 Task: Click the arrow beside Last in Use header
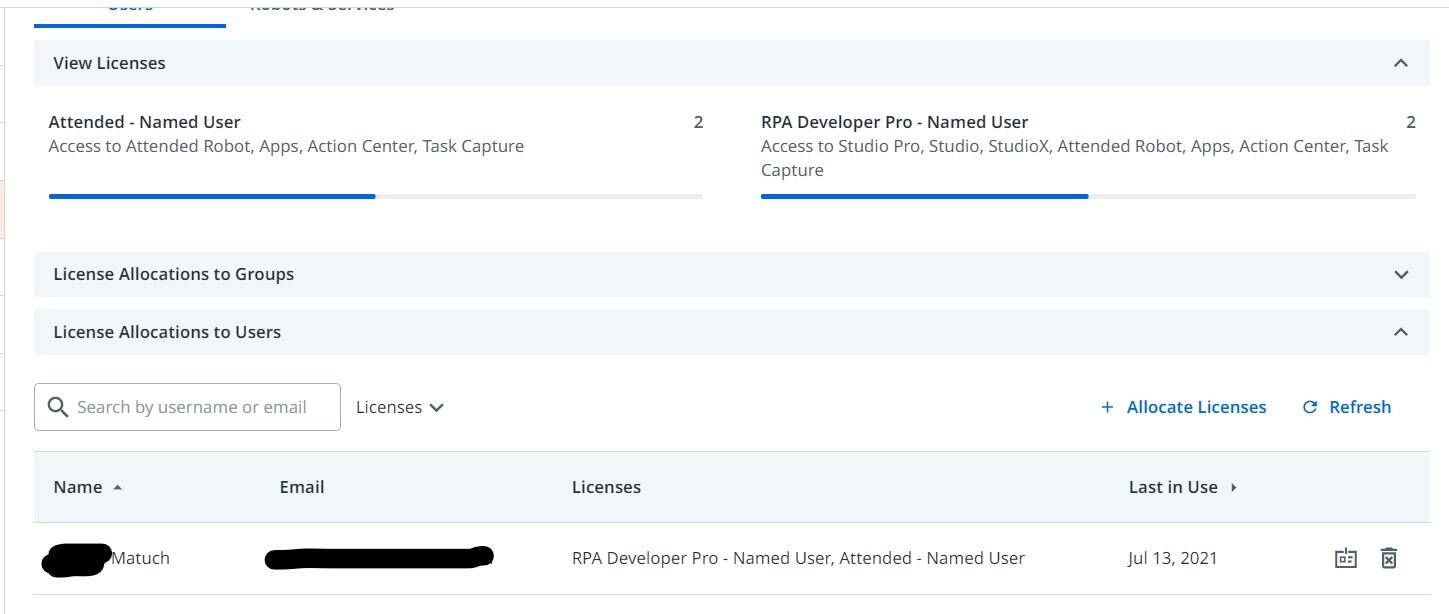[1234, 488]
